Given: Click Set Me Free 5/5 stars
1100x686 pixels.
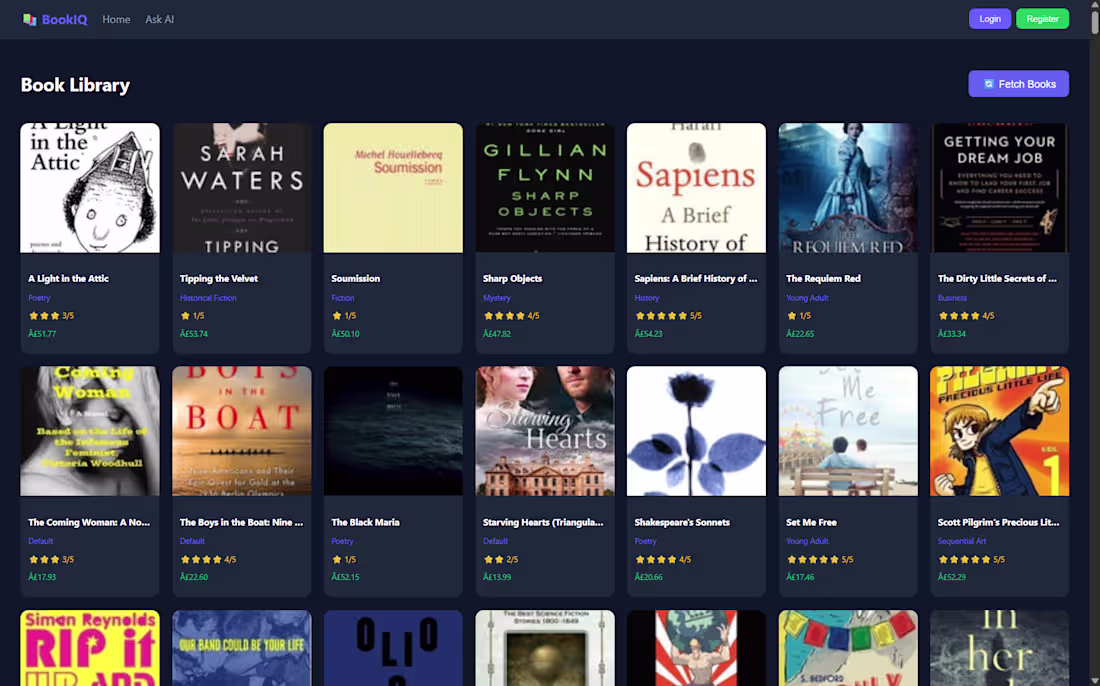Looking at the screenshot, I should (x=819, y=560).
